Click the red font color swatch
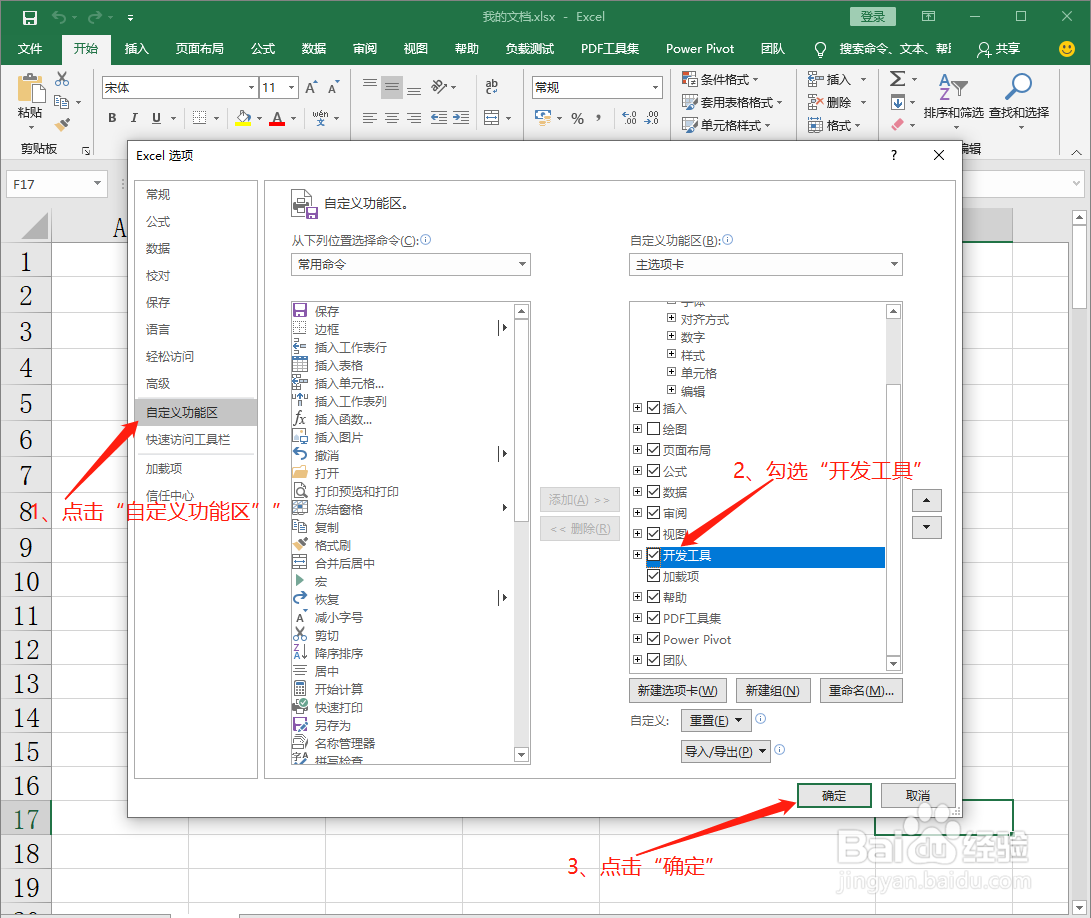The width and height of the screenshot is (1091, 918). click(x=277, y=118)
